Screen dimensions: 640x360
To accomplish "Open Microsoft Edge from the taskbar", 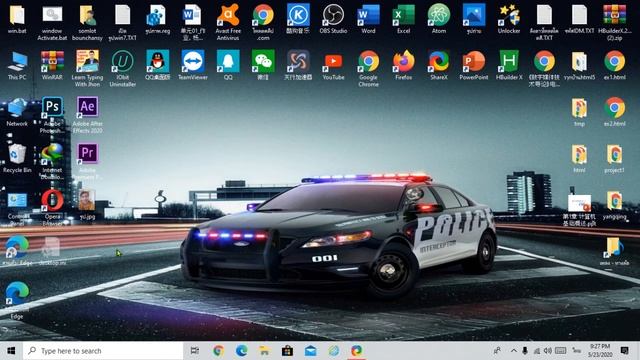I will pos(241,351).
